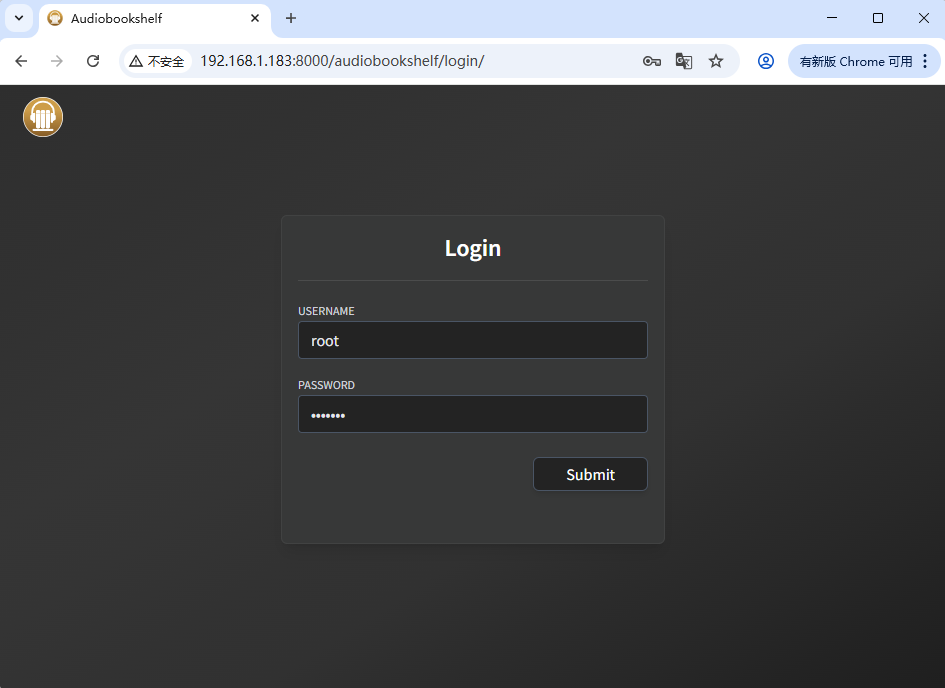Click the Login heading text
This screenshot has height=688, width=945.
(x=472, y=248)
